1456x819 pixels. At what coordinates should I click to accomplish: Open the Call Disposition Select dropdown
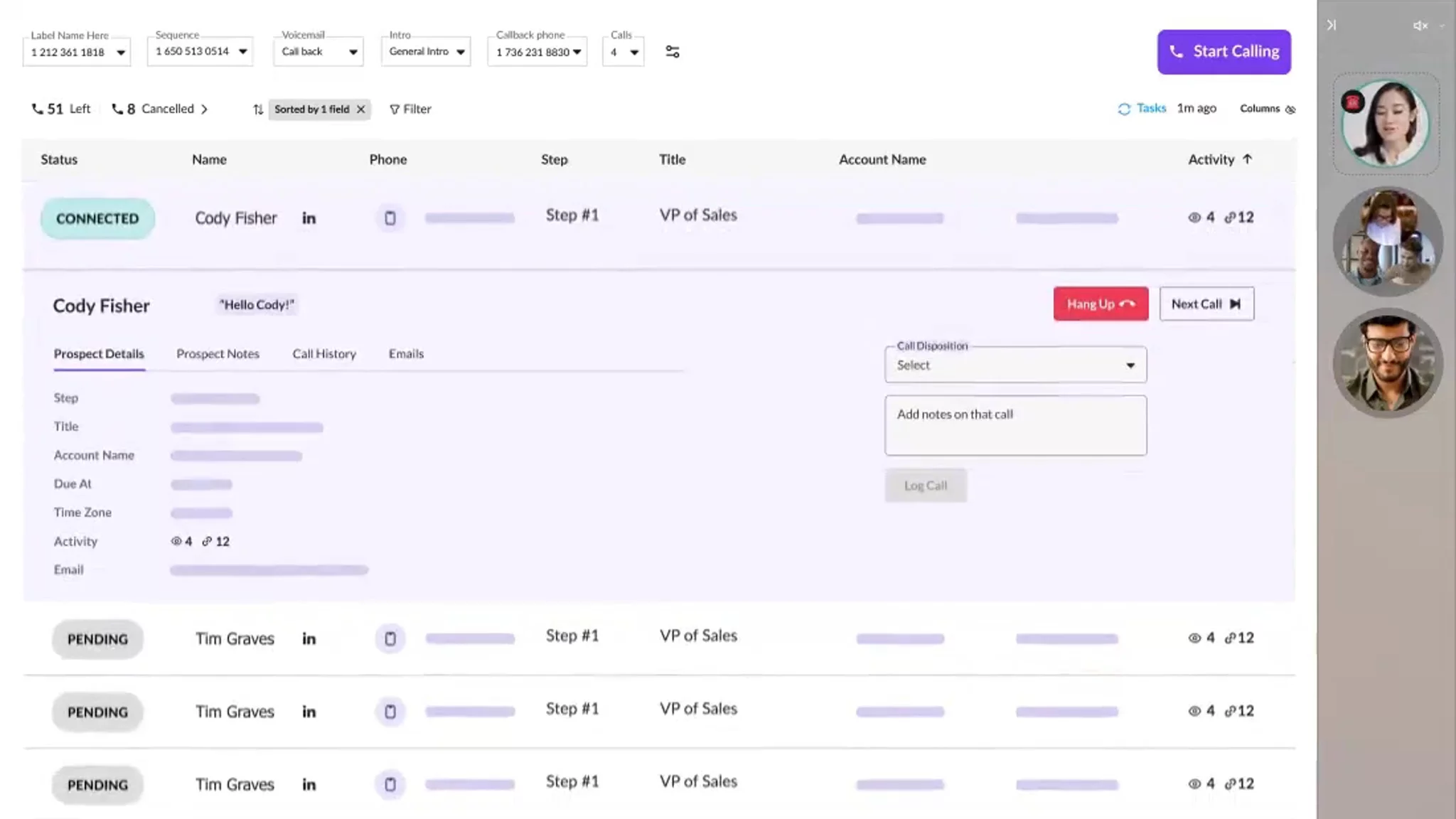pos(1015,365)
